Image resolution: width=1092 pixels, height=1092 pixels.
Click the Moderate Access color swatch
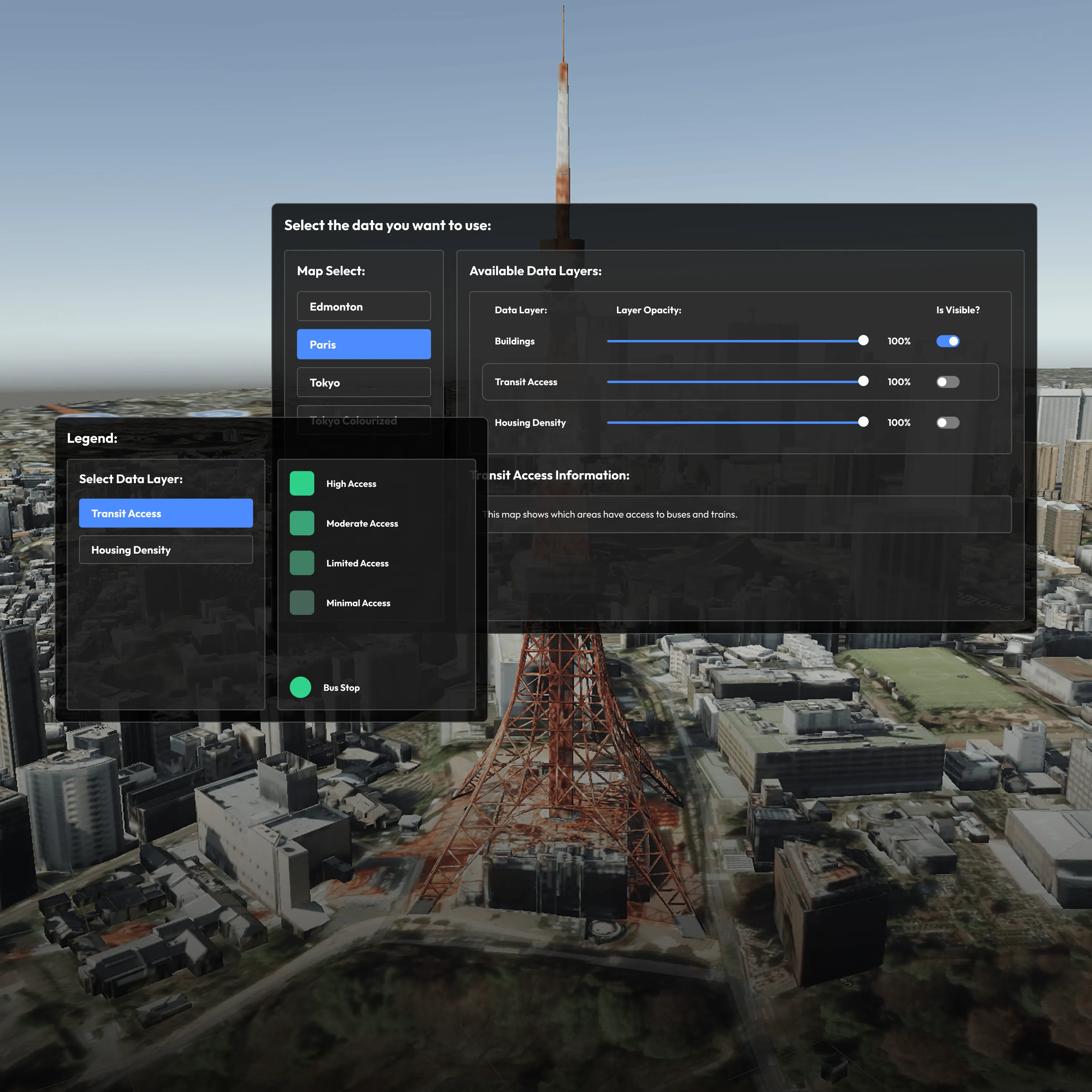click(x=302, y=523)
